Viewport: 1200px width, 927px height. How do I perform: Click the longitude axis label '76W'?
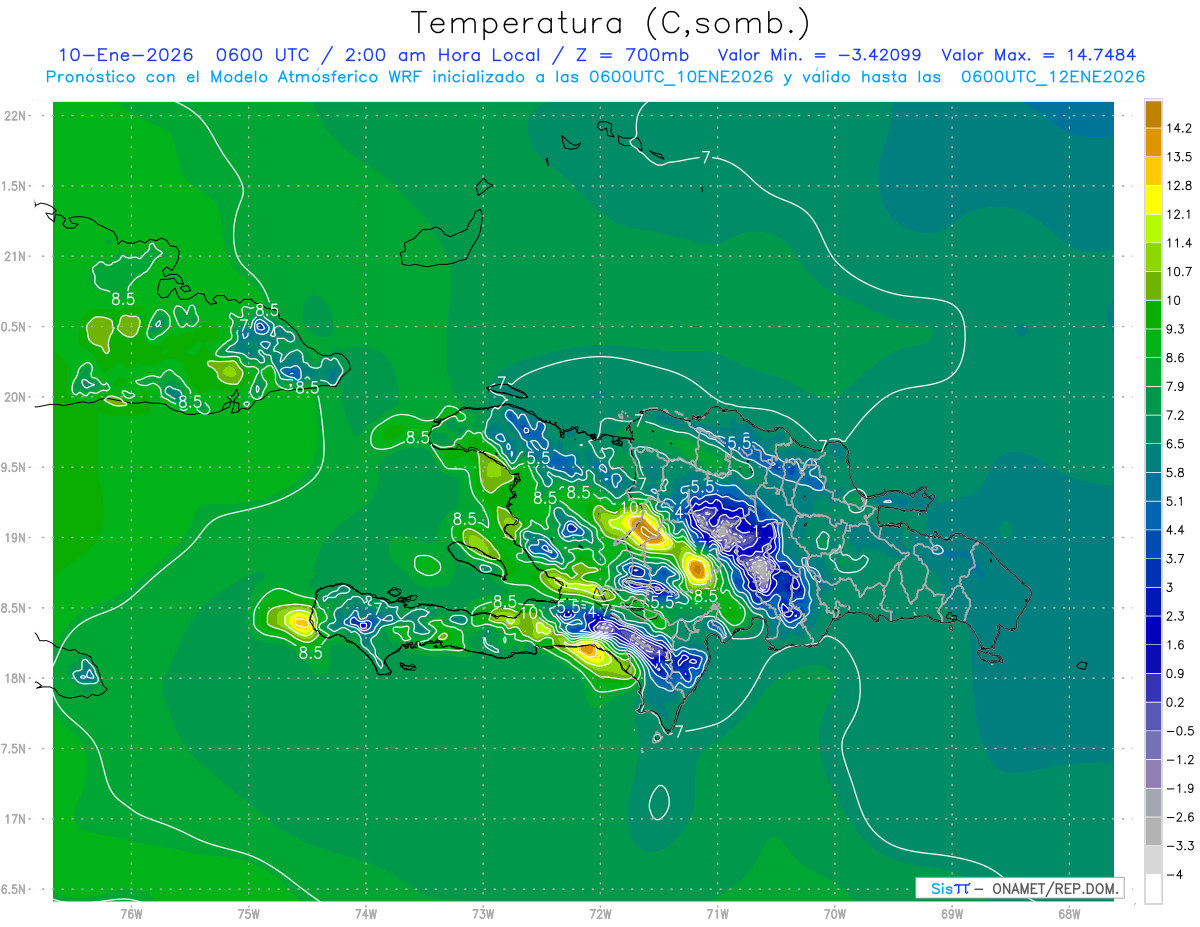(131, 913)
